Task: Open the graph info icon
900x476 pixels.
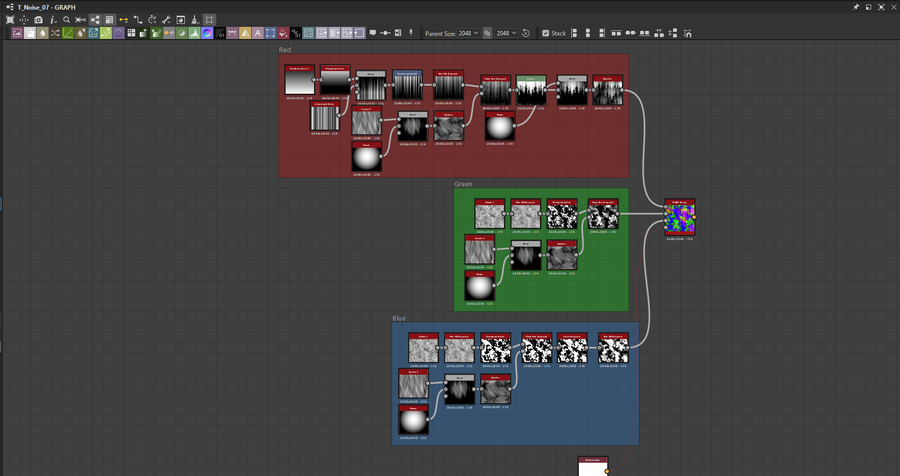Action: (x=52, y=20)
